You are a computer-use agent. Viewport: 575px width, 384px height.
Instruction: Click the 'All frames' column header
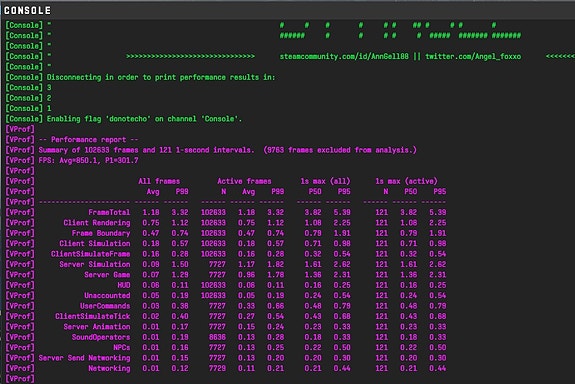pos(159,181)
